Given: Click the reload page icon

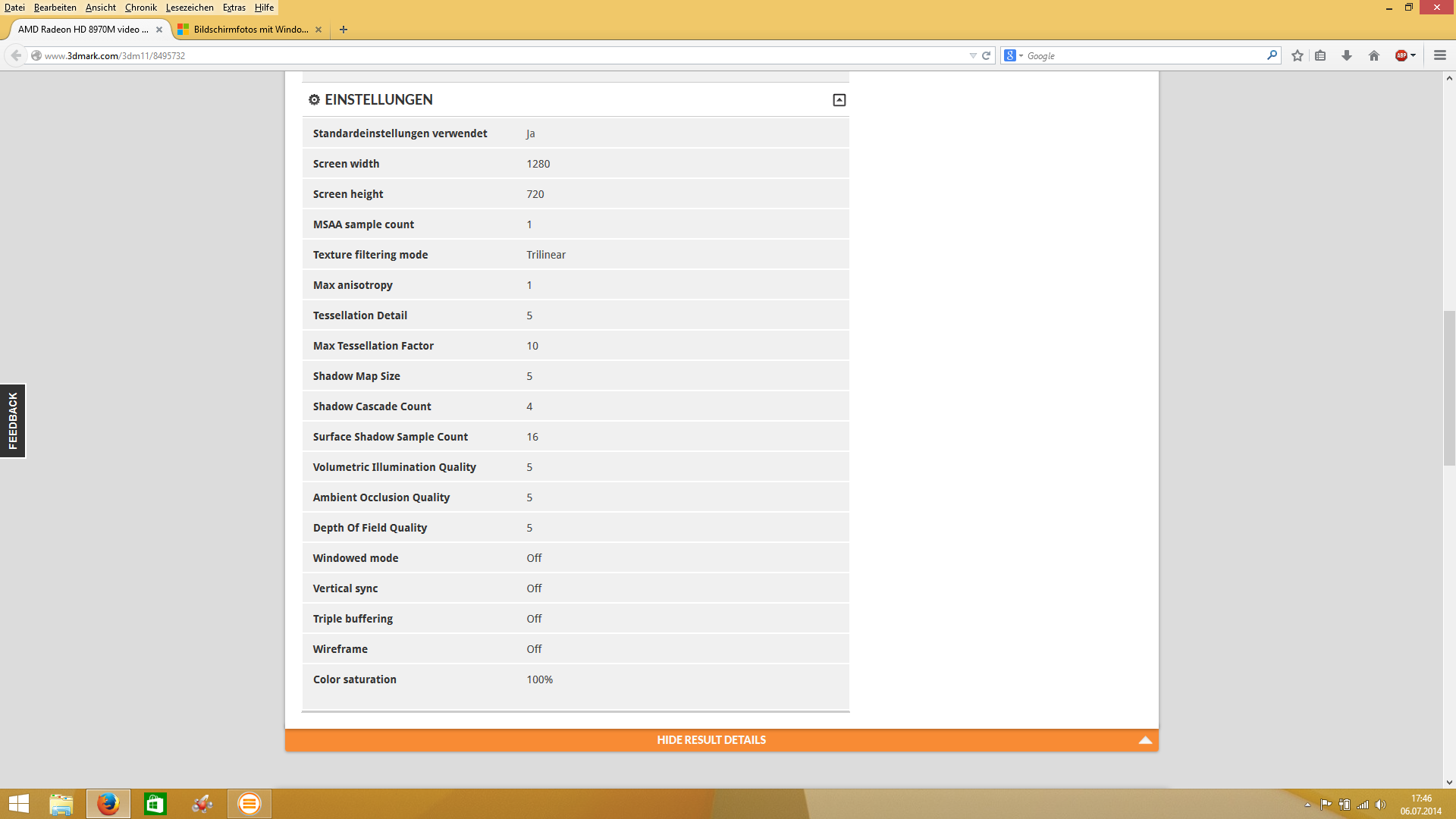Looking at the screenshot, I should [987, 55].
